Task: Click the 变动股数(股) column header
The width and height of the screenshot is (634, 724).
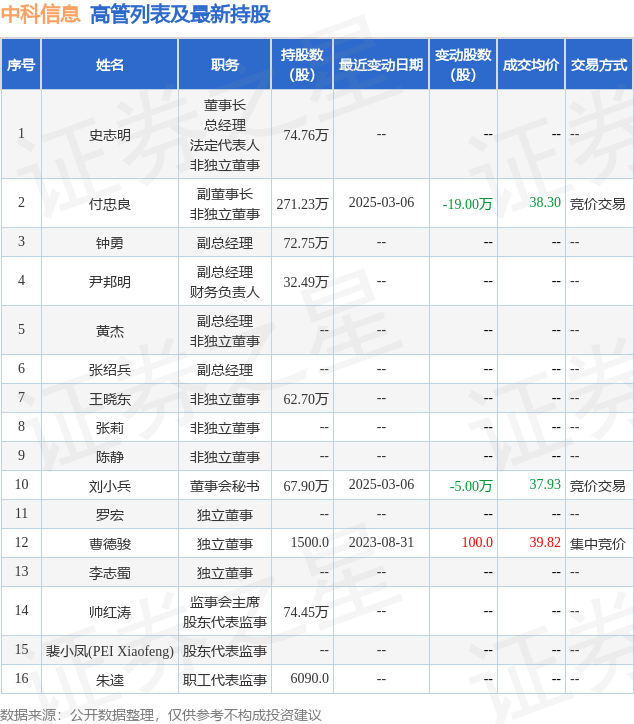Action: coord(463,64)
